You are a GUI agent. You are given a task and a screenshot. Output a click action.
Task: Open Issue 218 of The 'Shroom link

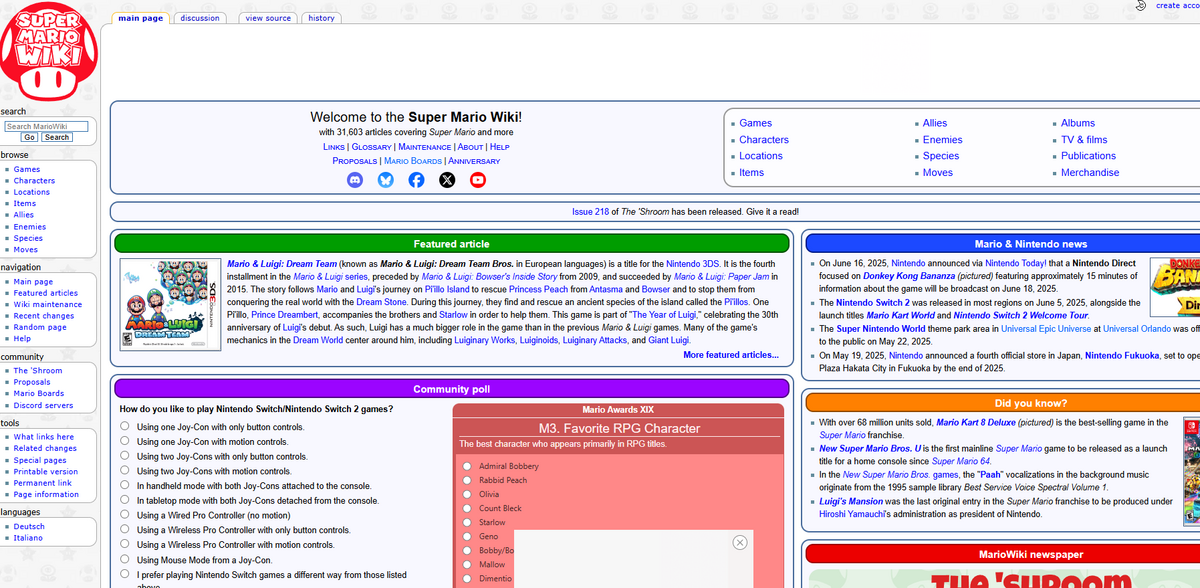(x=590, y=212)
